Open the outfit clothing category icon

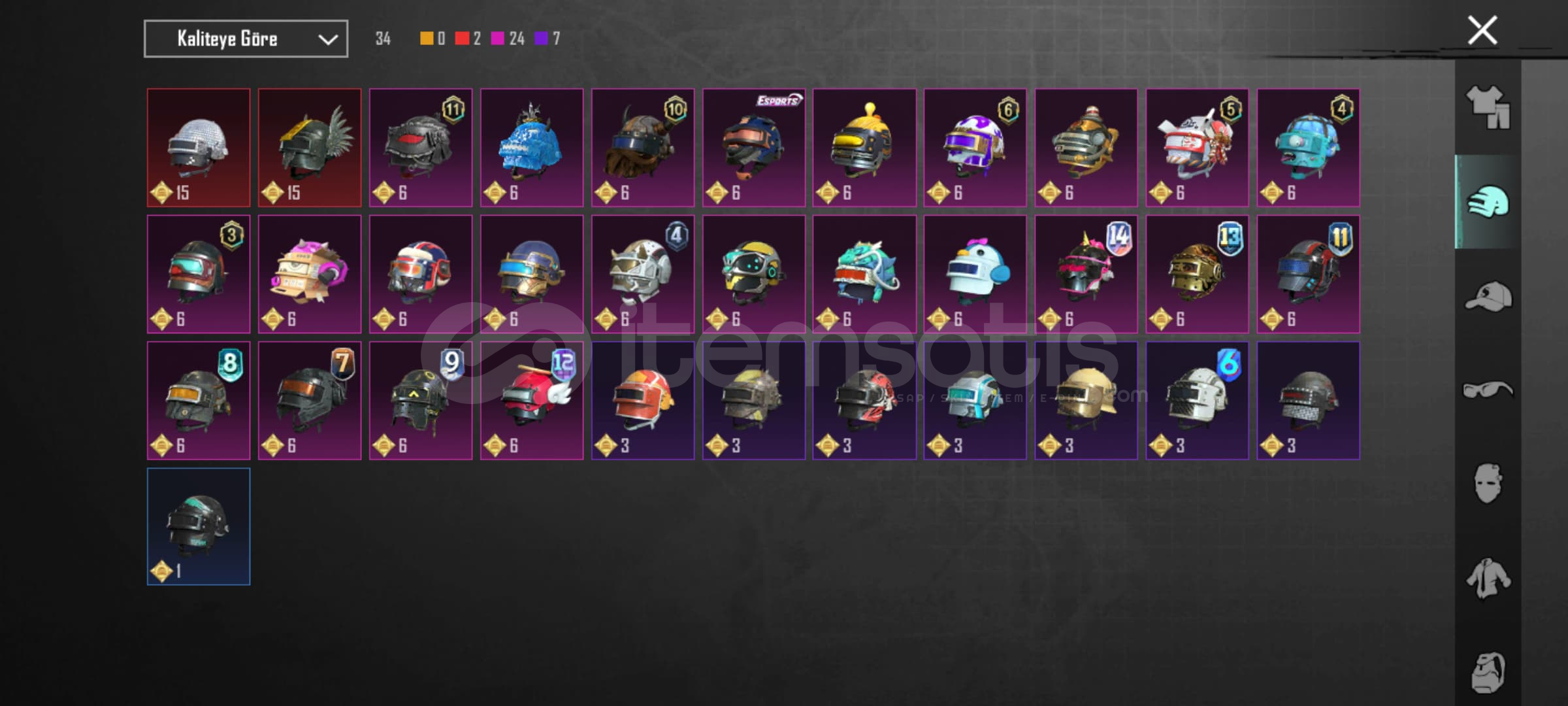point(1488,107)
